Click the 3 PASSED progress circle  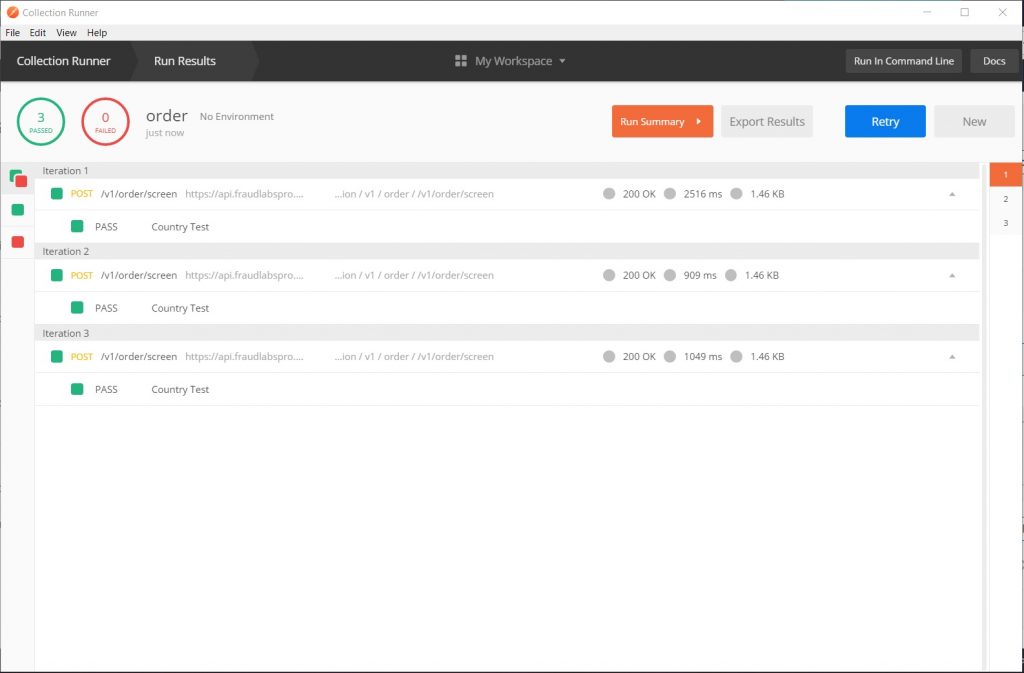41,121
